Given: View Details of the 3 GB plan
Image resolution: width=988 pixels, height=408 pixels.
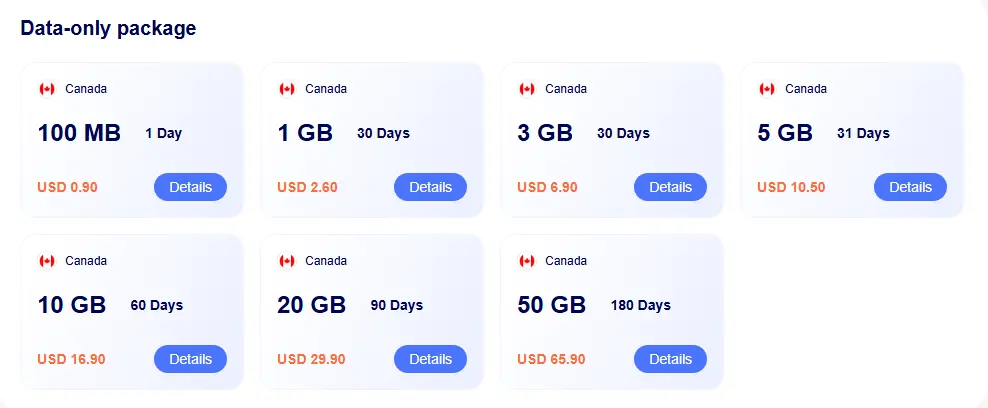Looking at the screenshot, I should (670, 187).
